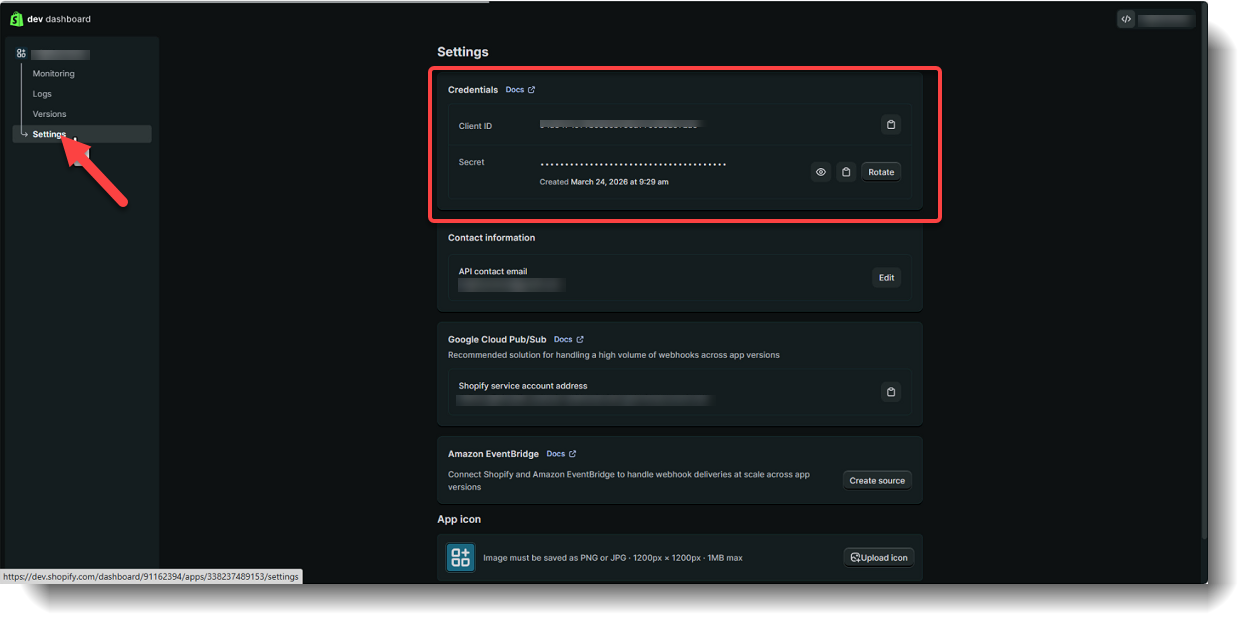Viewport: 1258px width, 634px height.
Task: Click the Client ID label
Action: click(x=476, y=126)
